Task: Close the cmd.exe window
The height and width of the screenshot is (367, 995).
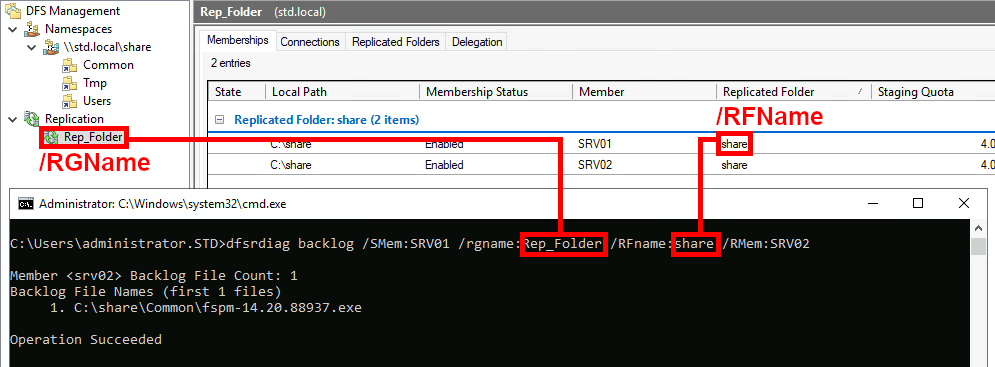Action: tap(963, 203)
